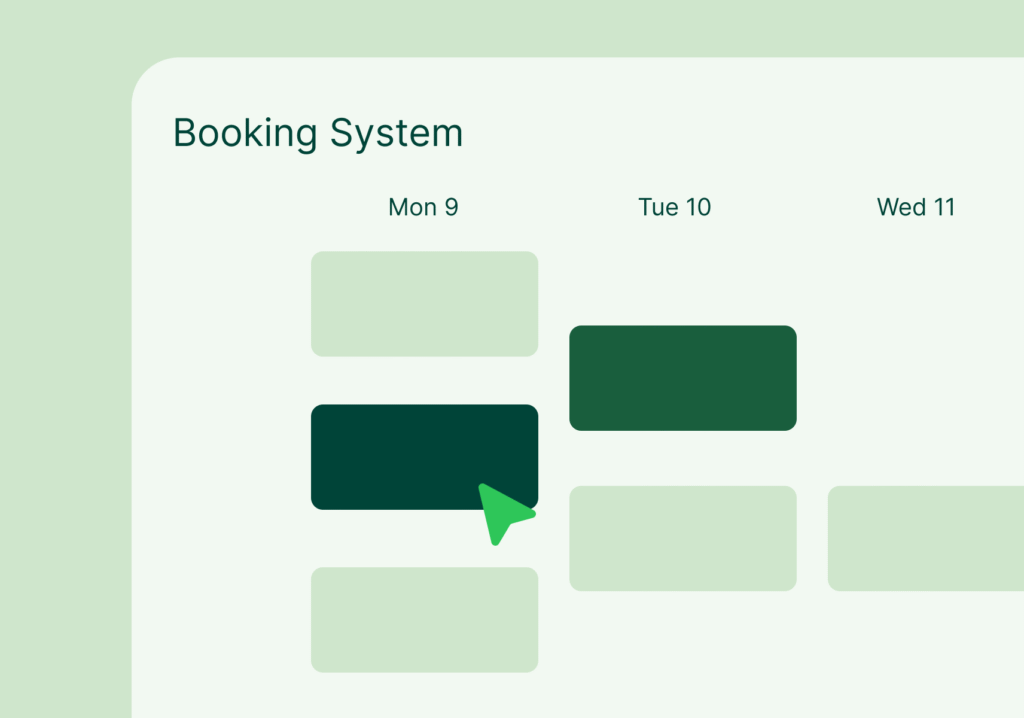This screenshot has height=718, width=1024.
Task: Switch to the Tue 10 column header
Action: (675, 207)
